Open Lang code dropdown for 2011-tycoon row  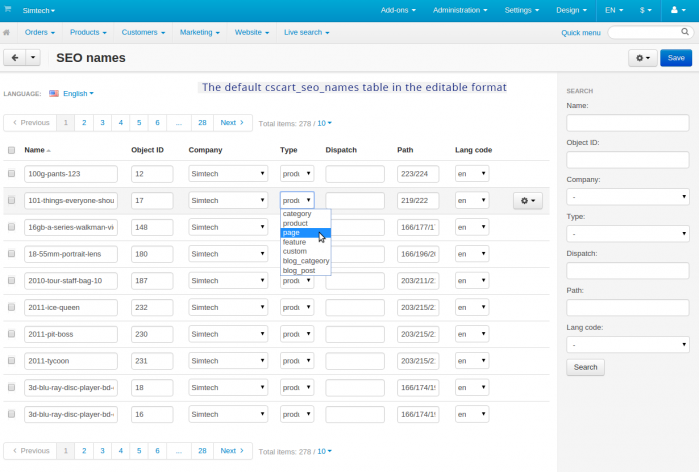tap(472, 361)
